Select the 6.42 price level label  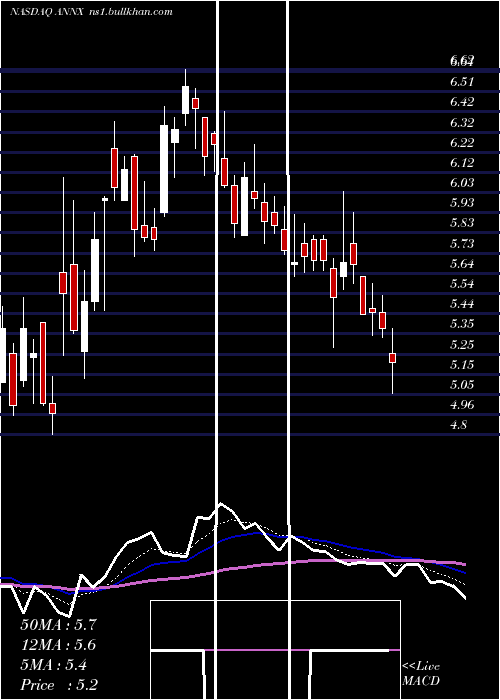[x=462, y=102]
